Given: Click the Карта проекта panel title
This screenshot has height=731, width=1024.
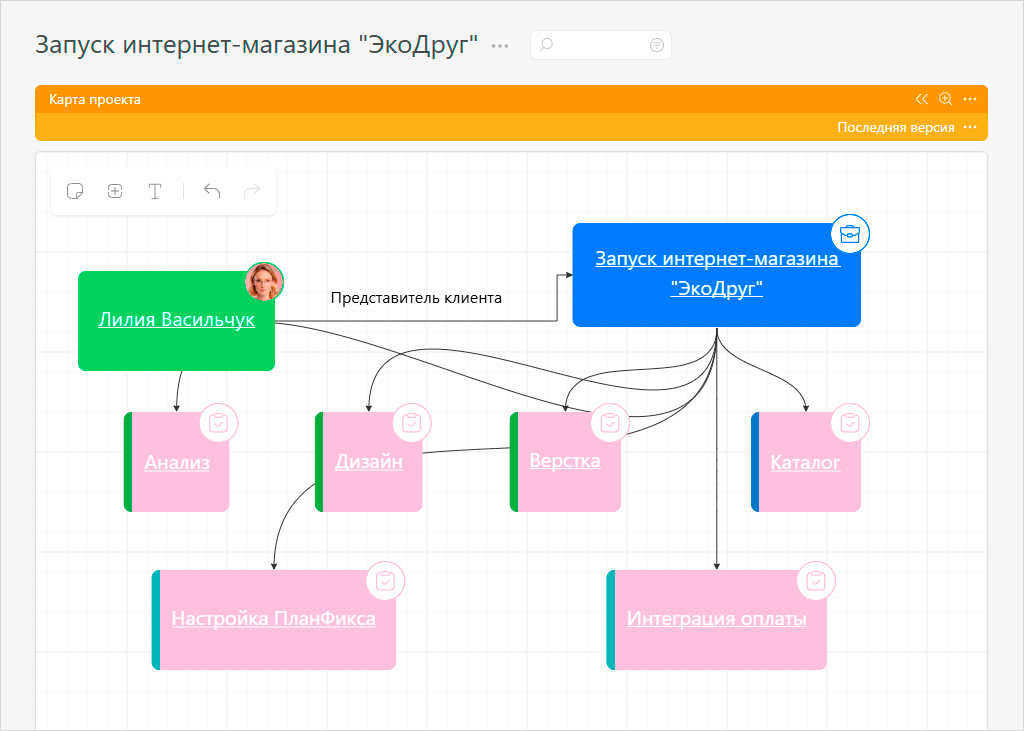Looking at the screenshot, I should [95, 99].
